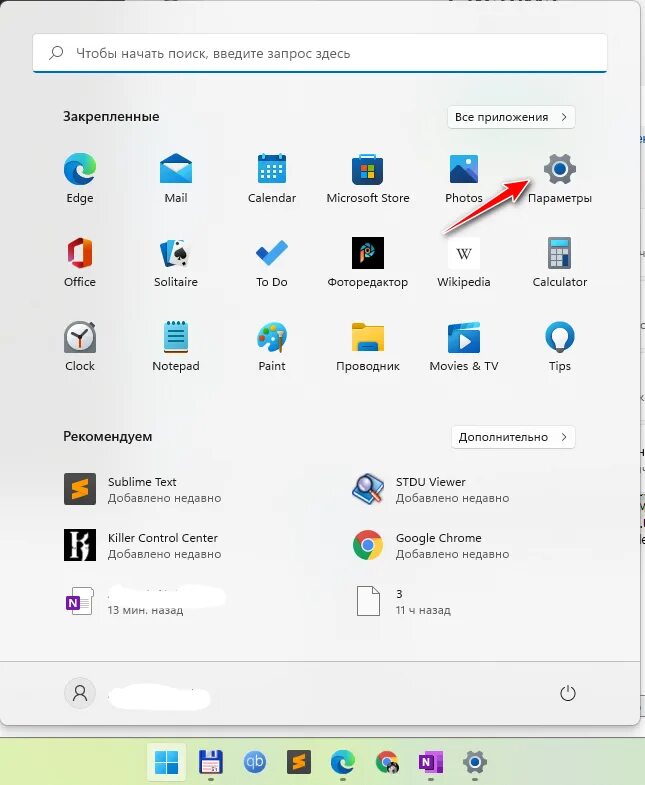Open Параметры settings gear in pinned apps
Screen dimensions: 645x785
(560, 179)
